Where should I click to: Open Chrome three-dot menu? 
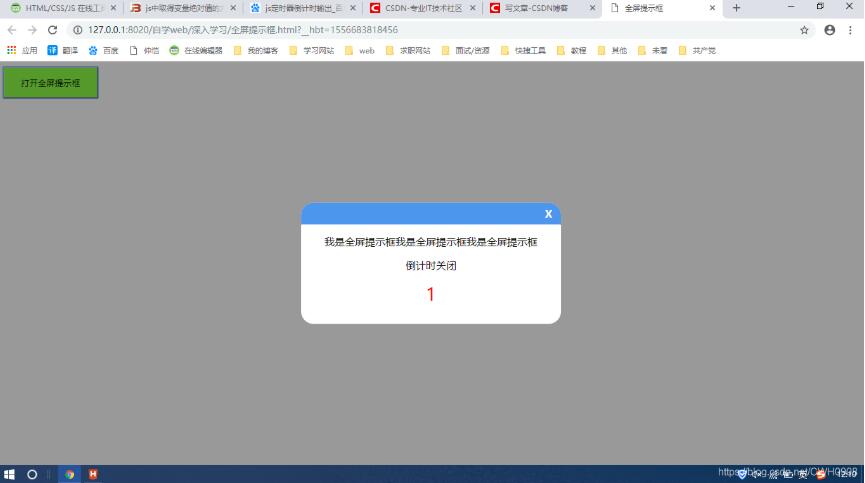(x=850, y=30)
